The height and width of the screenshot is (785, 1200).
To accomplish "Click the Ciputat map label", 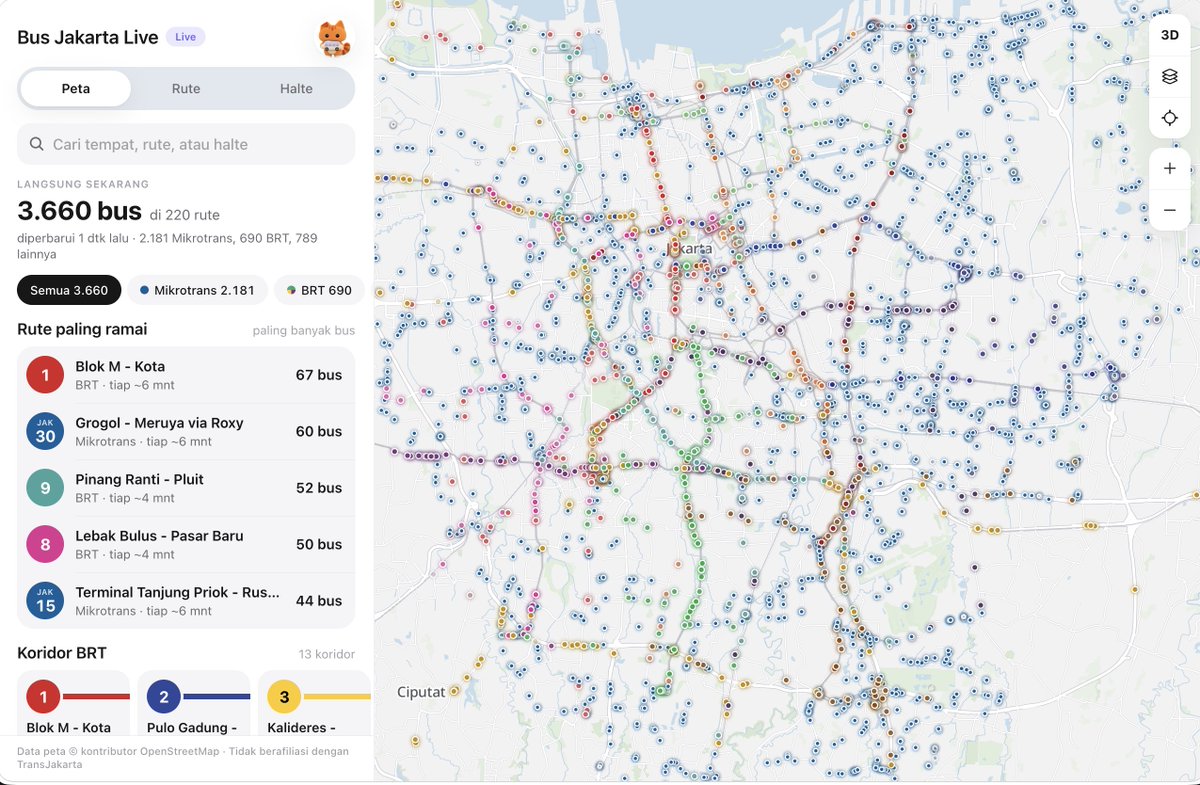I will coord(420,691).
